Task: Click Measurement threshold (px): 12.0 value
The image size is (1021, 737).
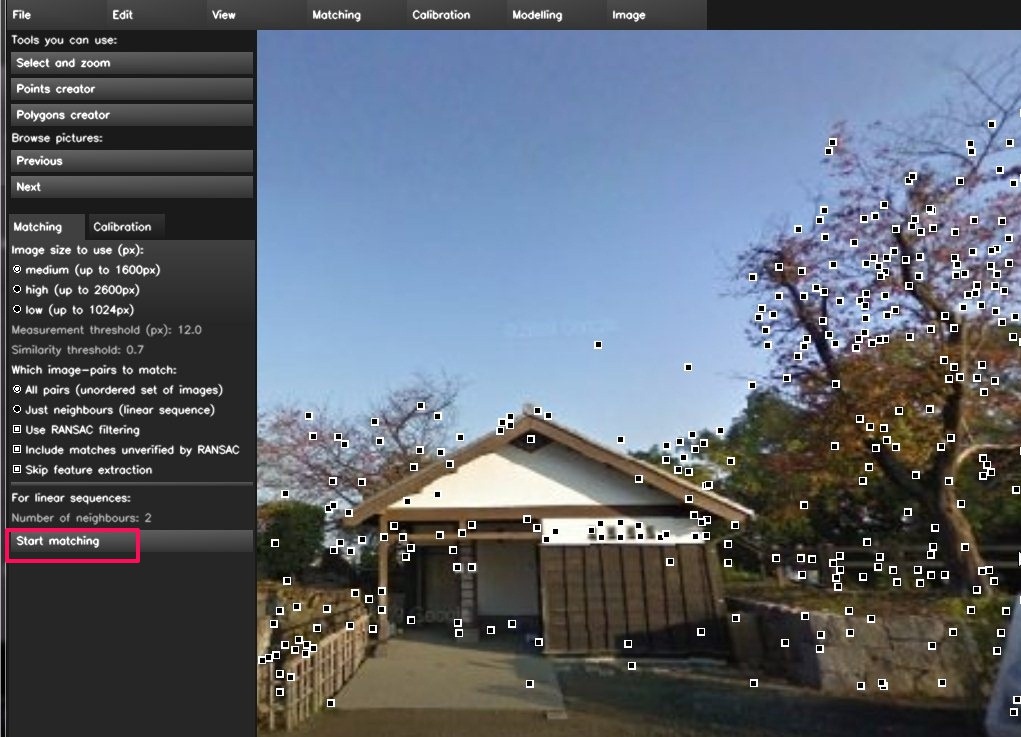Action: [x=107, y=330]
